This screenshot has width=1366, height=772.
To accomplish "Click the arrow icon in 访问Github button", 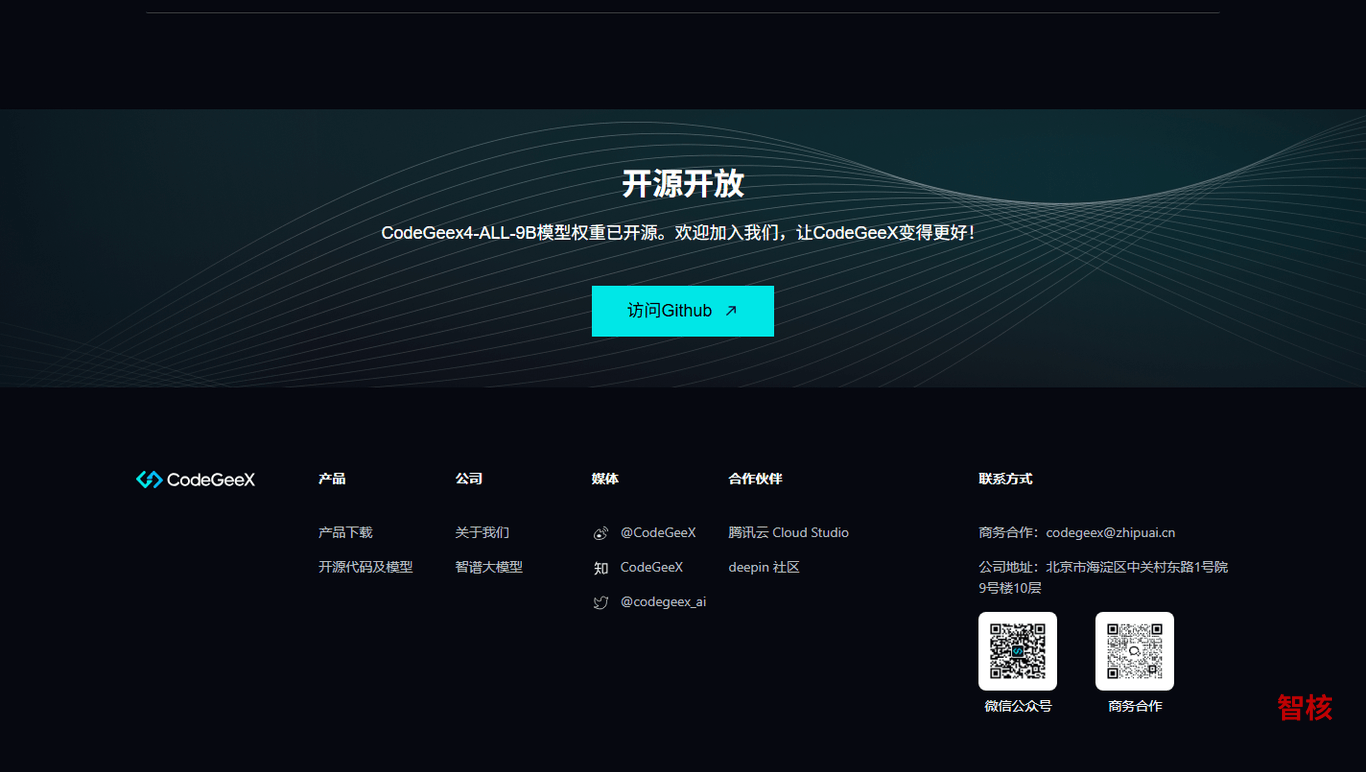I will (731, 311).
